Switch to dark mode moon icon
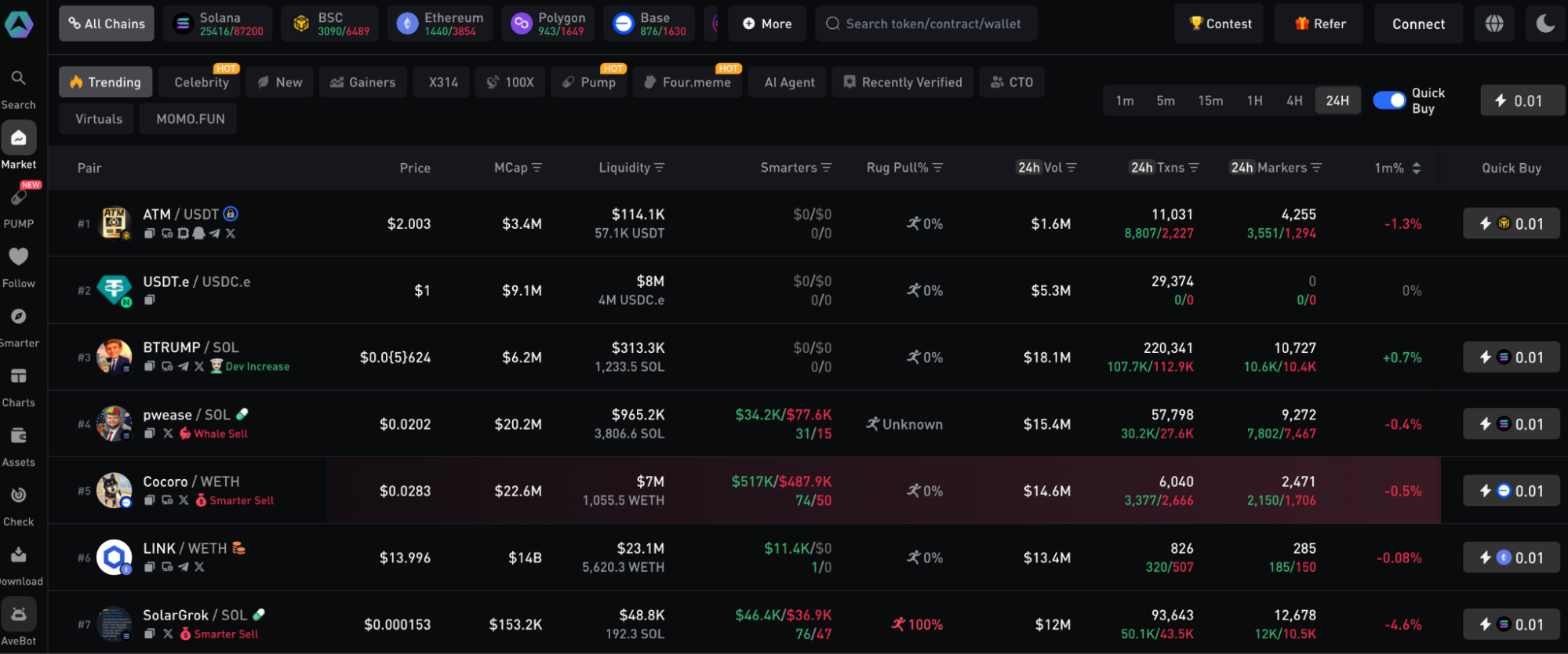This screenshot has height=654, width=1568. pyautogui.click(x=1545, y=24)
